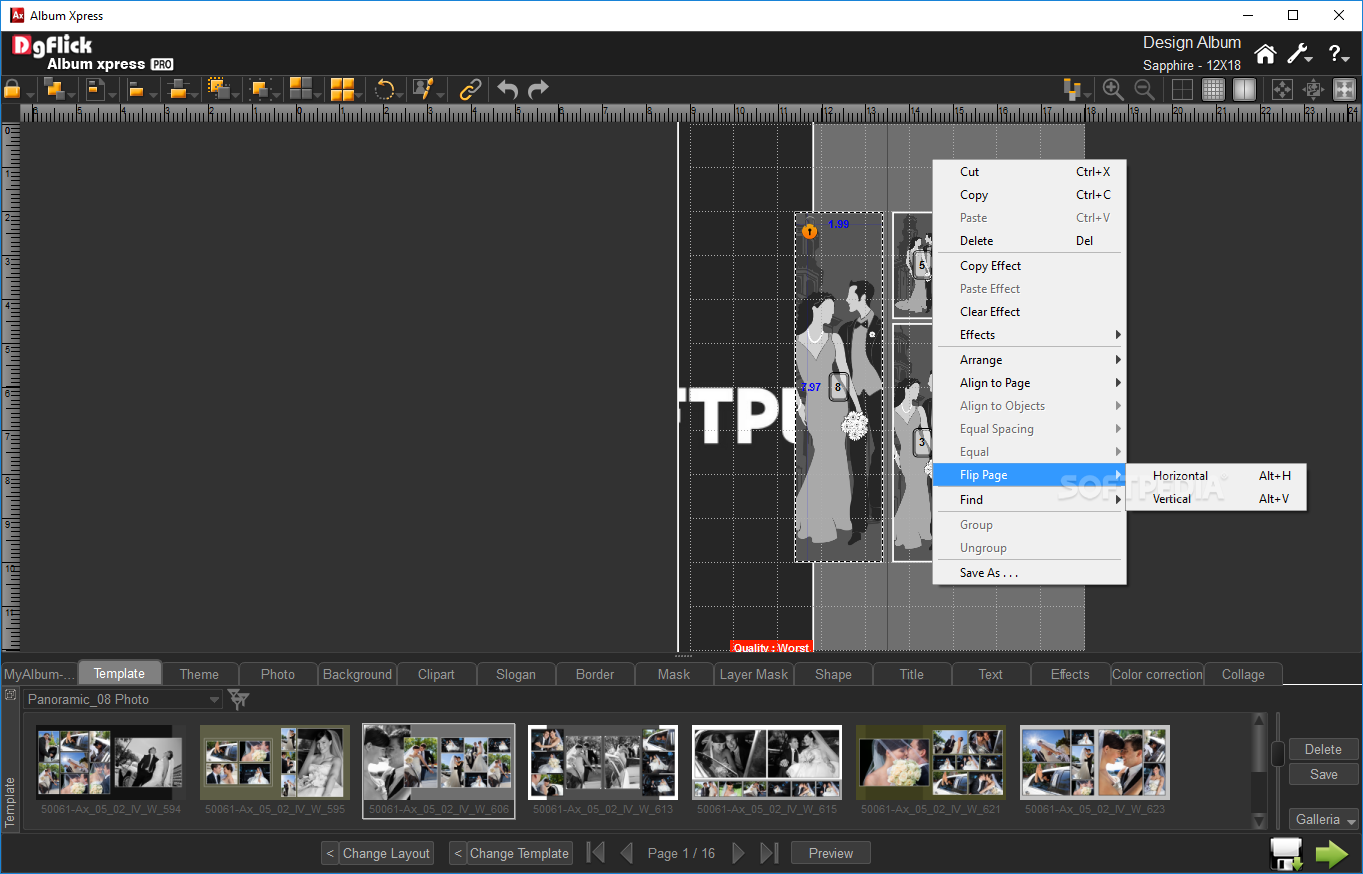Click the Change Layout button
The width and height of the screenshot is (1363, 874).
click(386, 853)
